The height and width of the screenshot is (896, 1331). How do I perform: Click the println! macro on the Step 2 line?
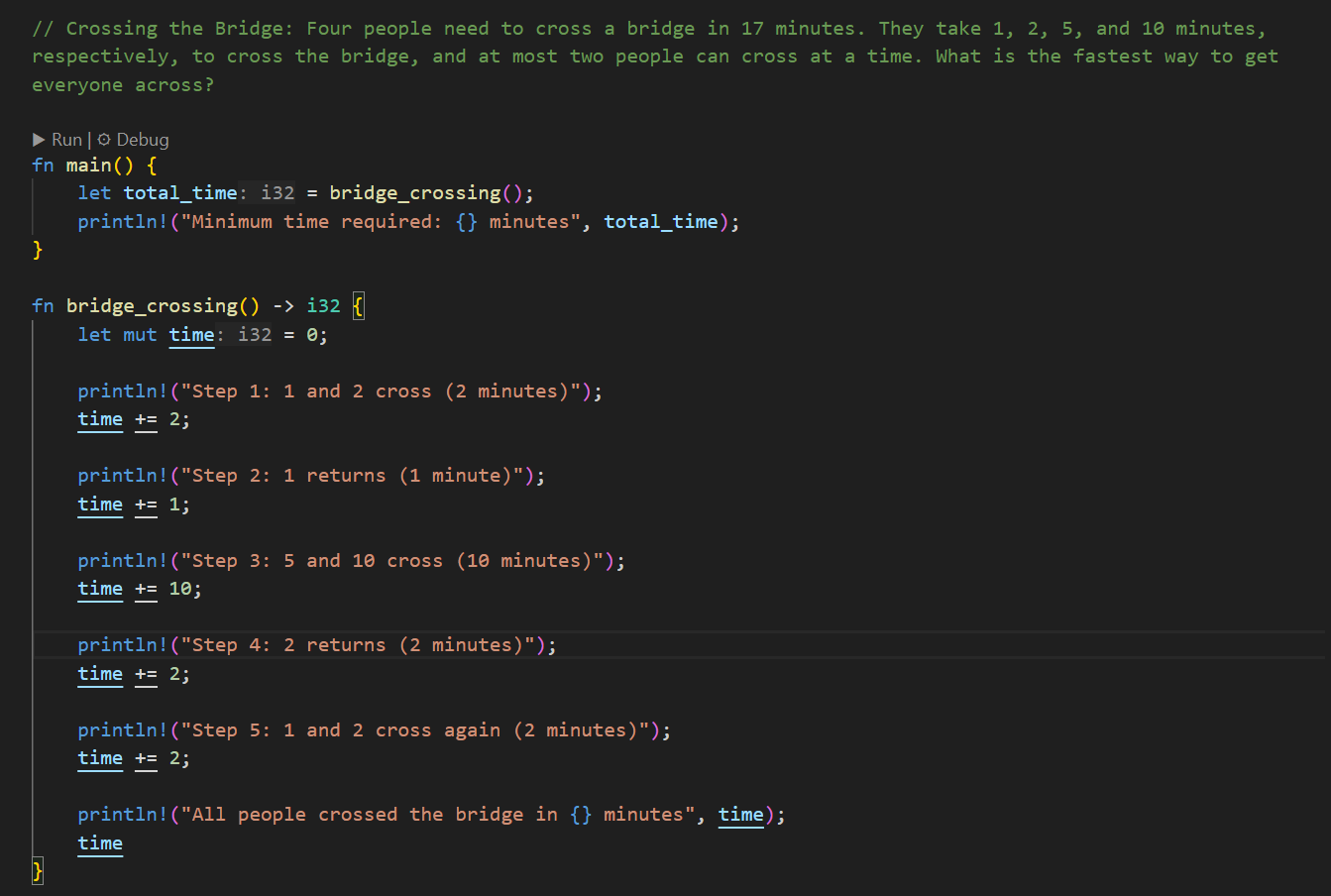123,476
